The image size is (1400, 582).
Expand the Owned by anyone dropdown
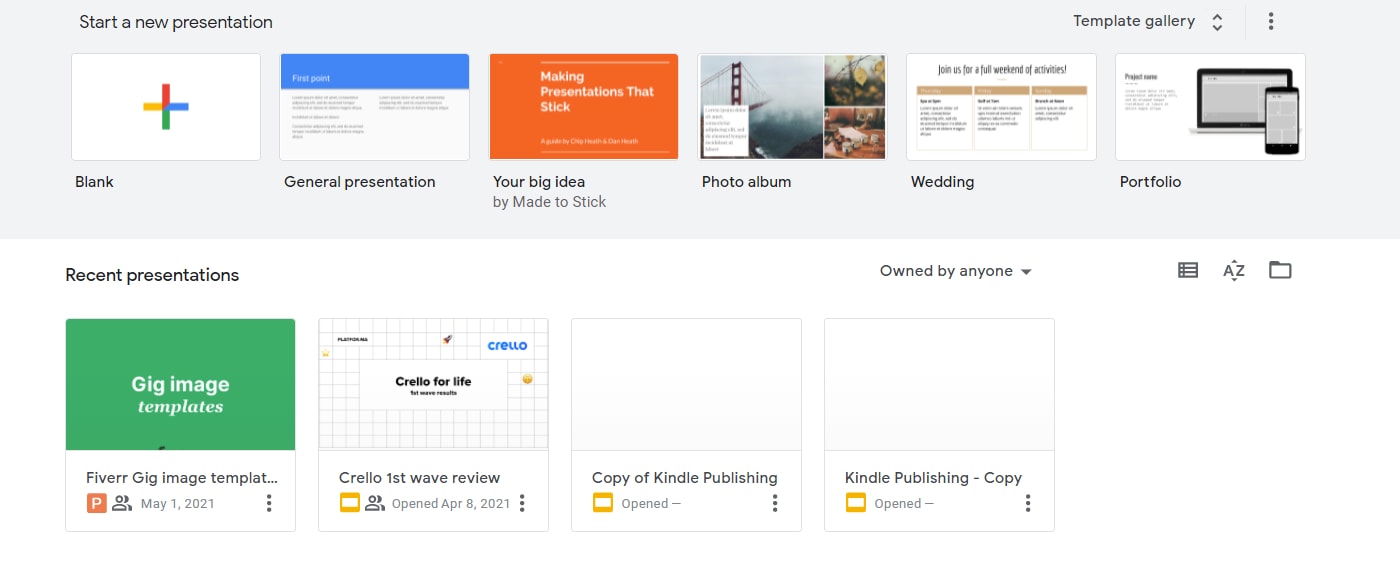[955, 271]
